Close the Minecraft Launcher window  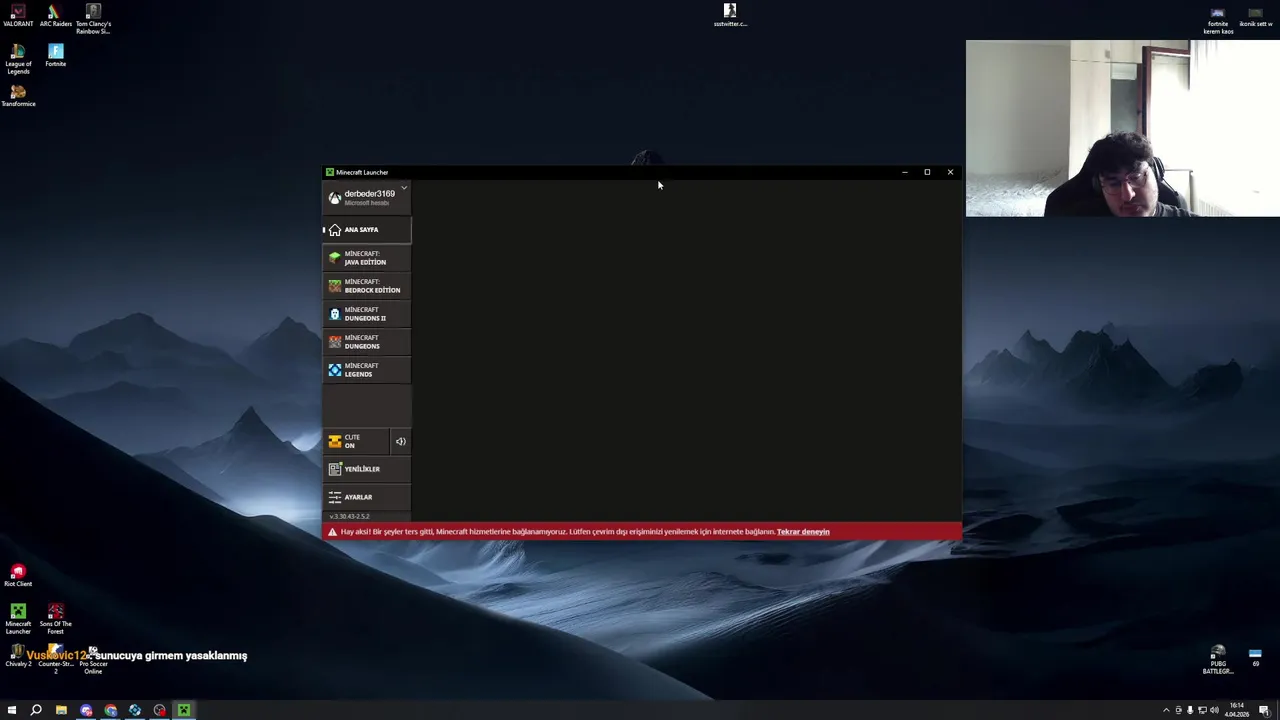click(x=950, y=172)
